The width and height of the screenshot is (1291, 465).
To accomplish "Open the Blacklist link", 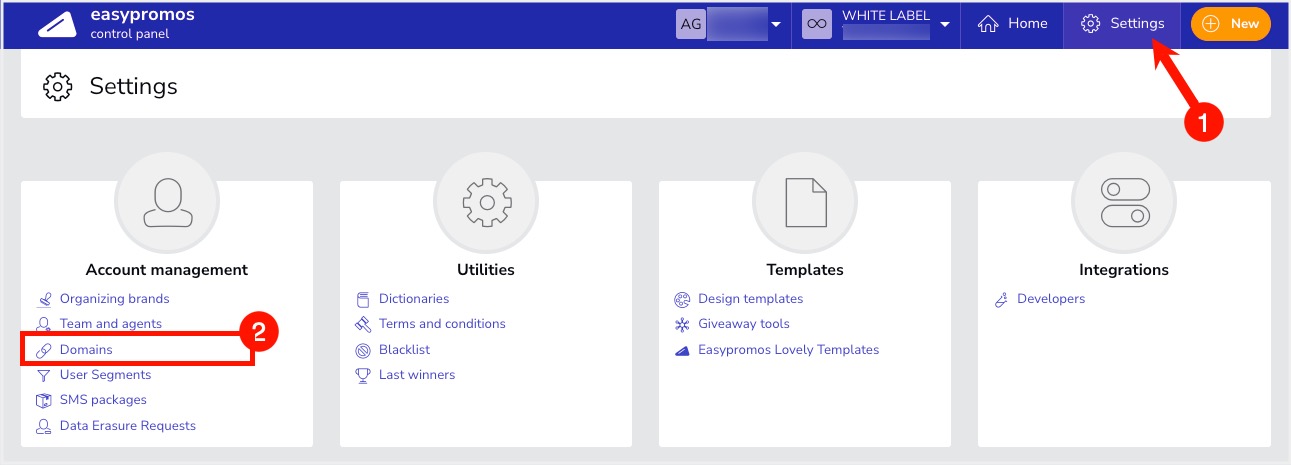I will click(x=404, y=350).
